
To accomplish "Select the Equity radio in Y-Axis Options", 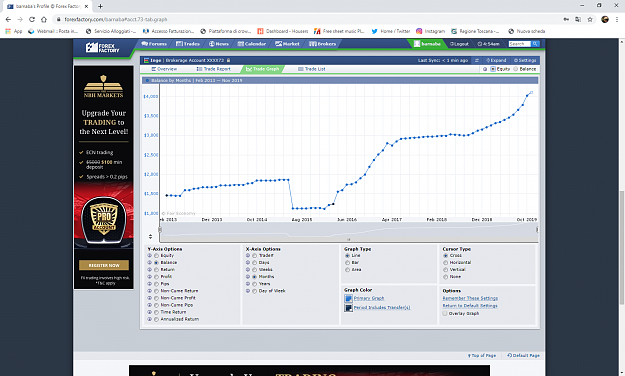I will tap(157, 256).
